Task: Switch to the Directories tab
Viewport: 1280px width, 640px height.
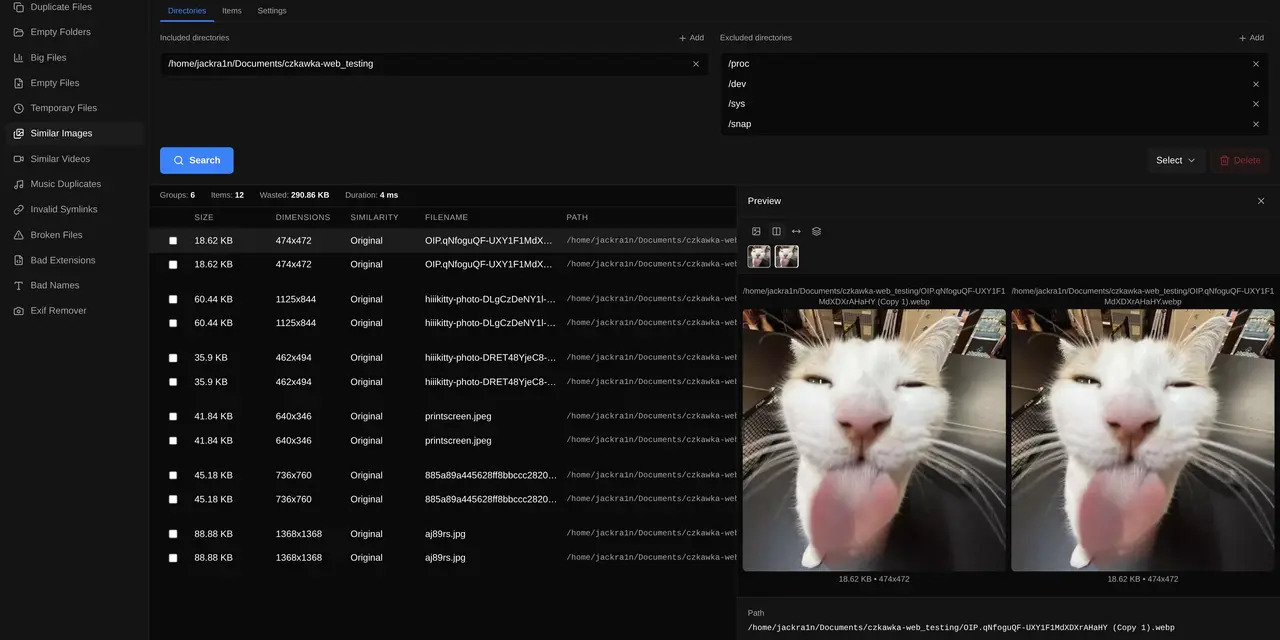Action: click(x=187, y=11)
